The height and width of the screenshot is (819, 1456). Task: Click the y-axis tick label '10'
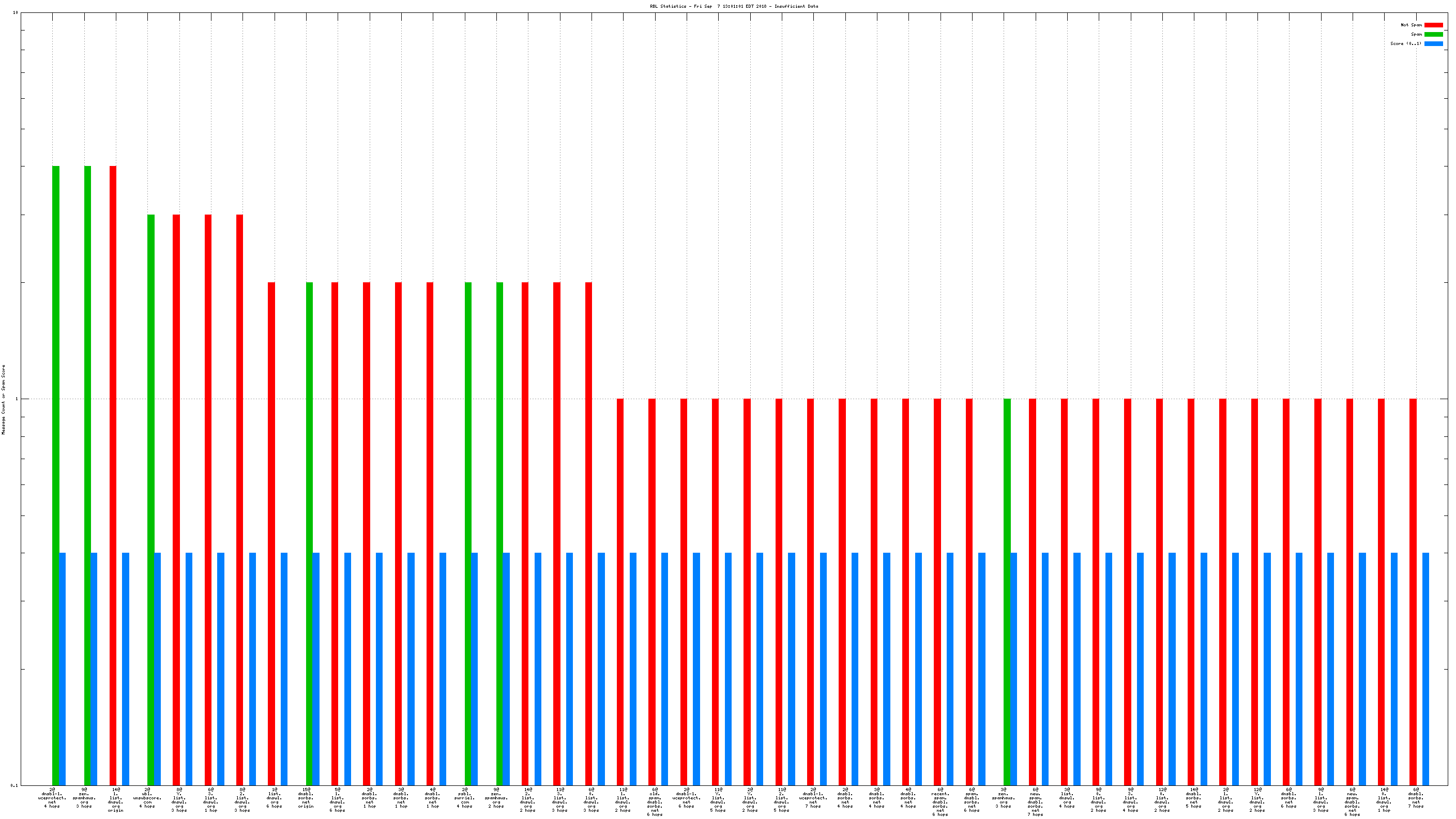[x=16, y=12]
